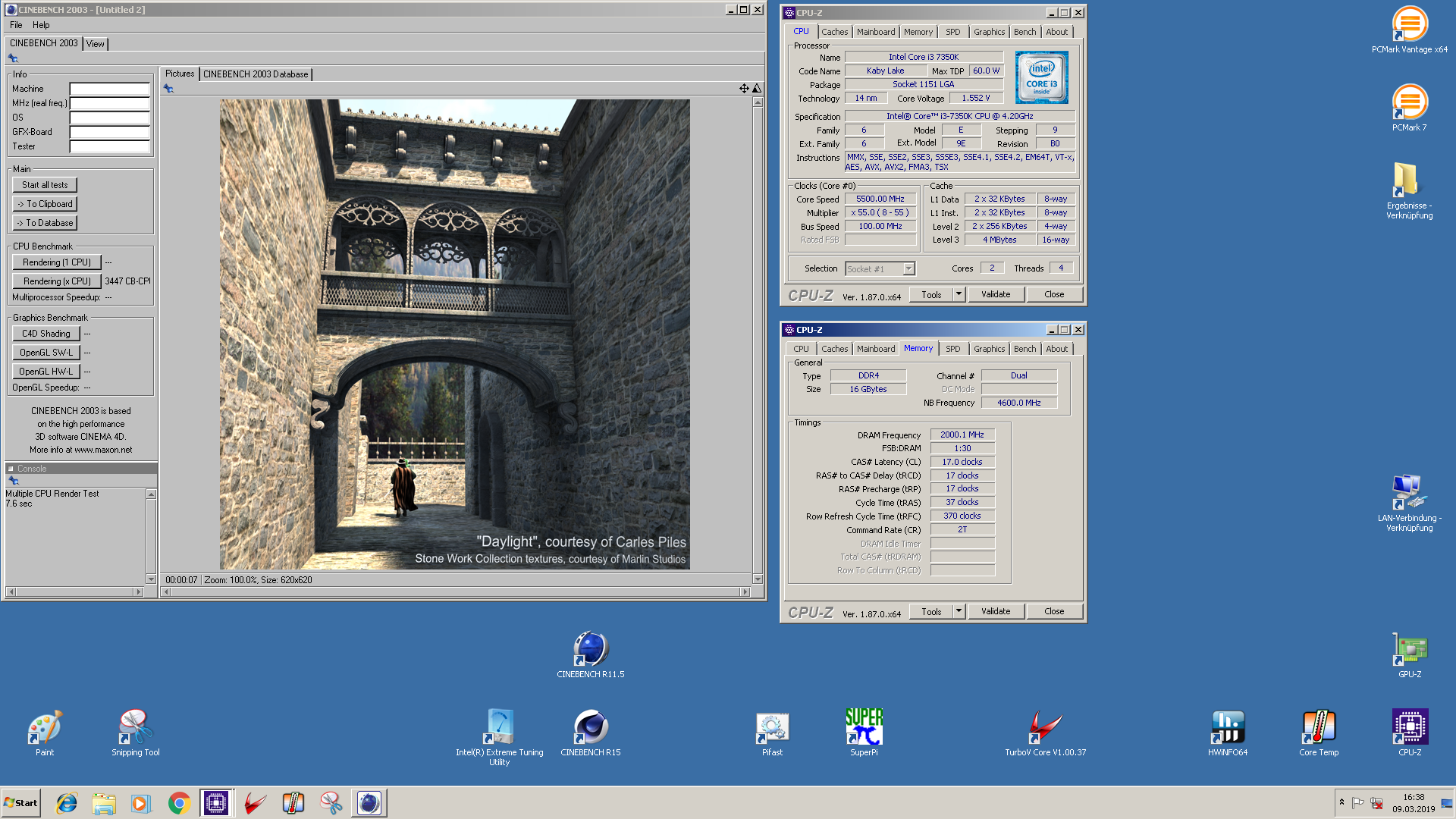Click the Intel Core i3 logo in CPU-Z
Image resolution: width=1456 pixels, height=819 pixels.
pyautogui.click(x=1041, y=77)
